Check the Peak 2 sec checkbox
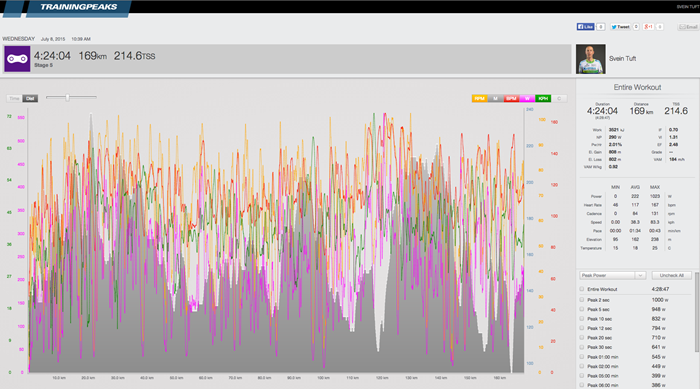 pos(582,300)
